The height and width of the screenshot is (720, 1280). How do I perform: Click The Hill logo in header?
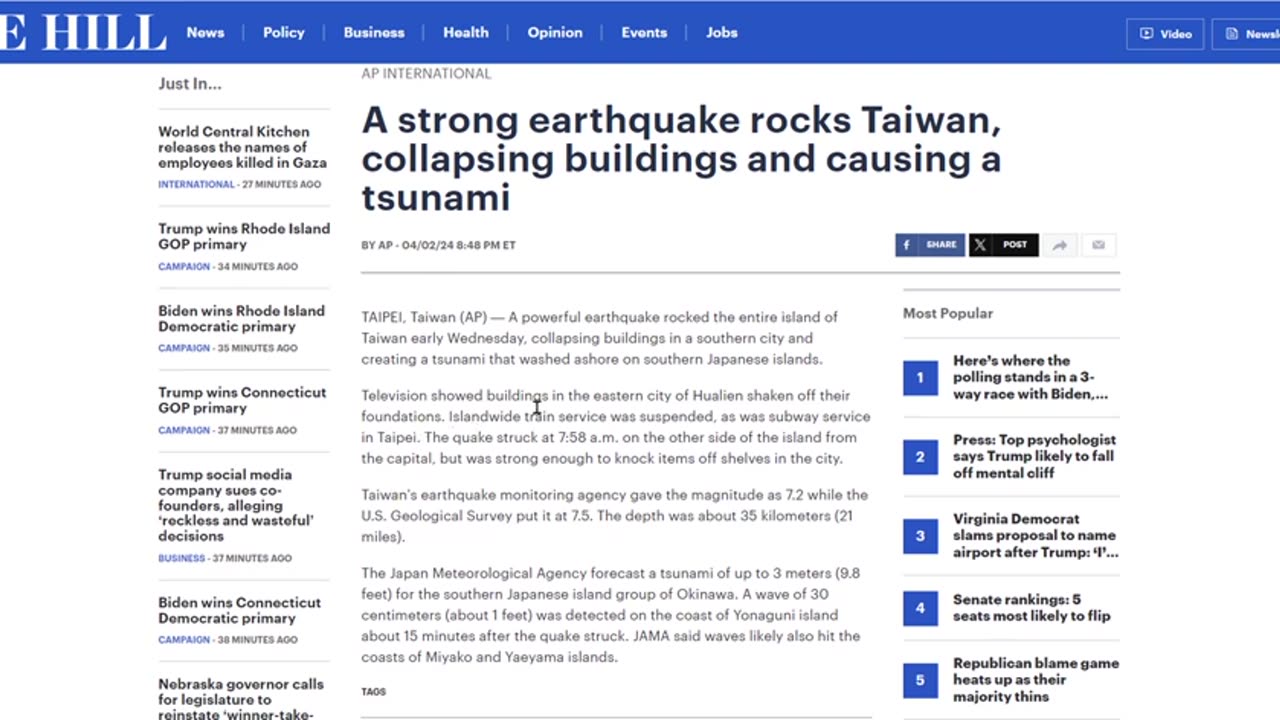[x=83, y=32]
